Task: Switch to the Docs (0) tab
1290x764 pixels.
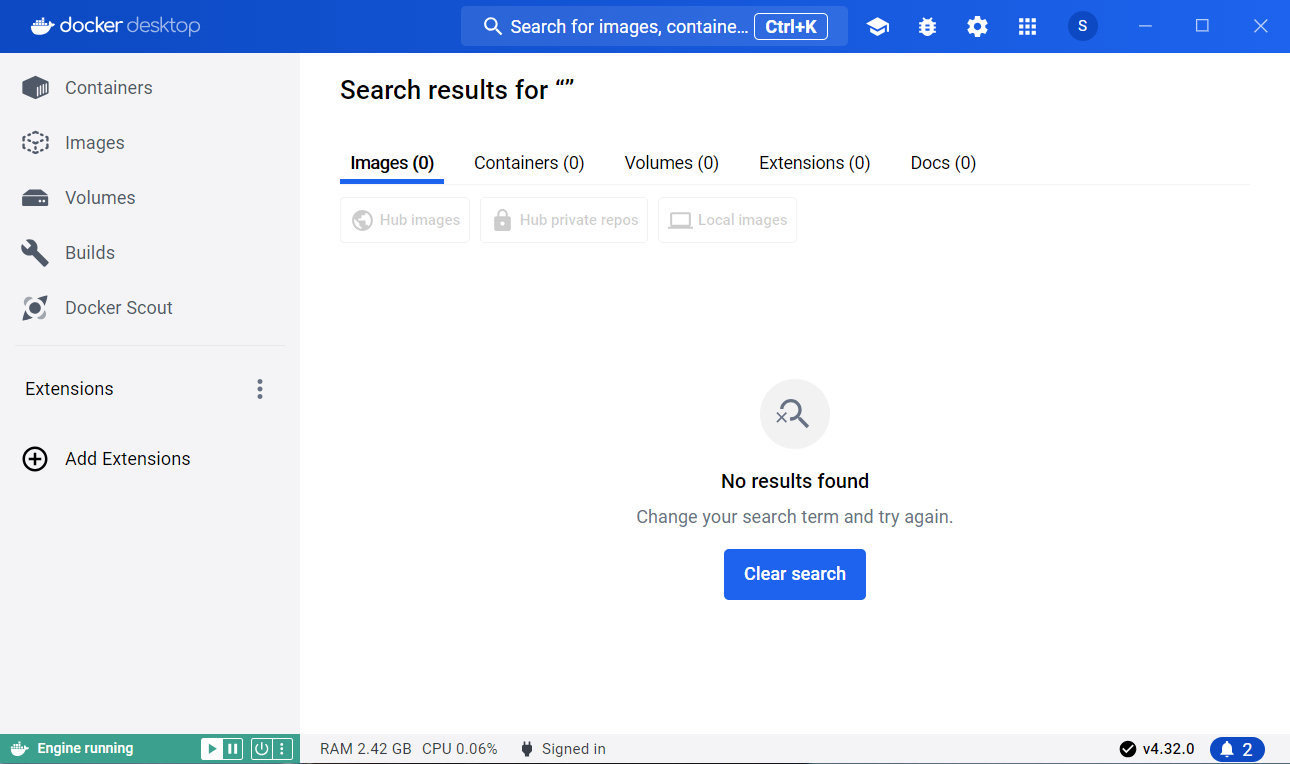Action: (x=943, y=163)
